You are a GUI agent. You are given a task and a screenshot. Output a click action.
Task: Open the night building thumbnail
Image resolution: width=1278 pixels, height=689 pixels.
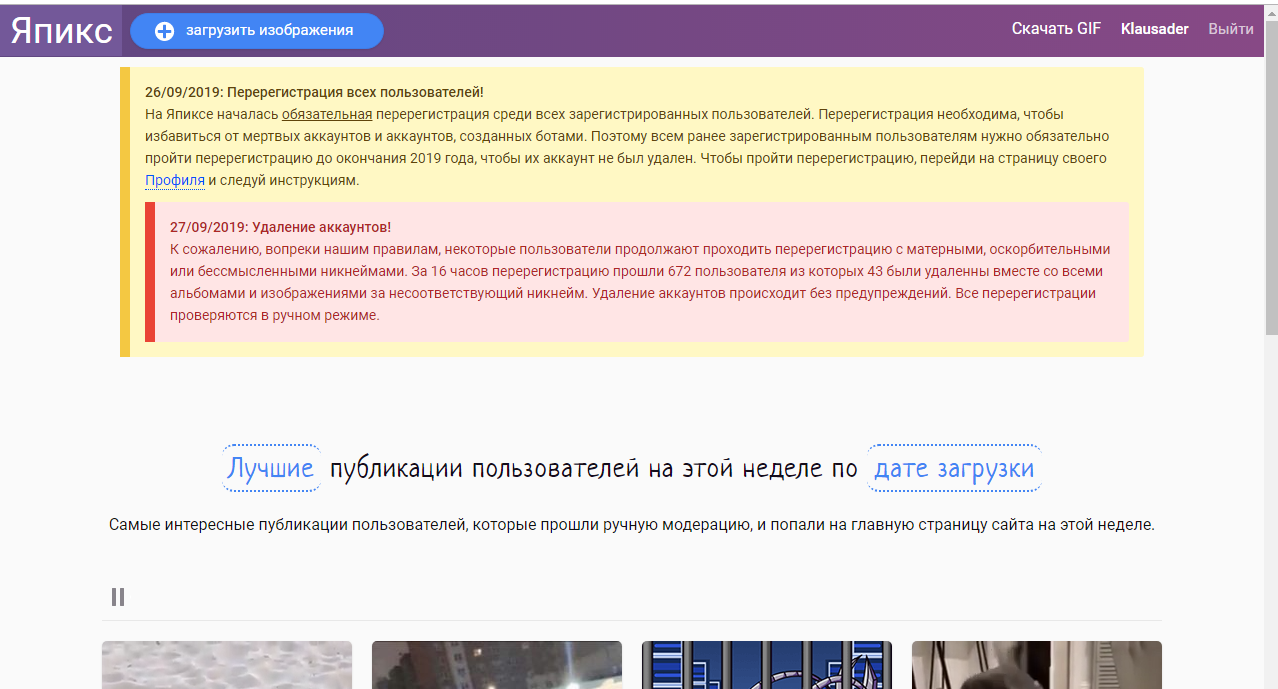point(497,665)
